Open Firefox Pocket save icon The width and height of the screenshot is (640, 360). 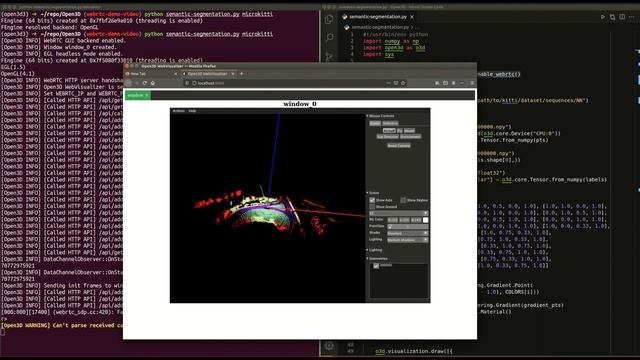pyautogui.click(x=396, y=83)
